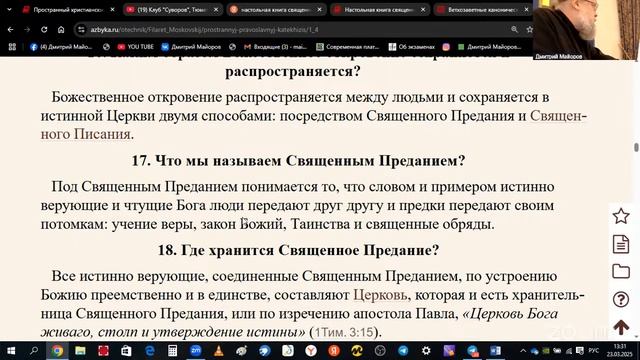
Task: Go forward in browser history
Action: 27,29
